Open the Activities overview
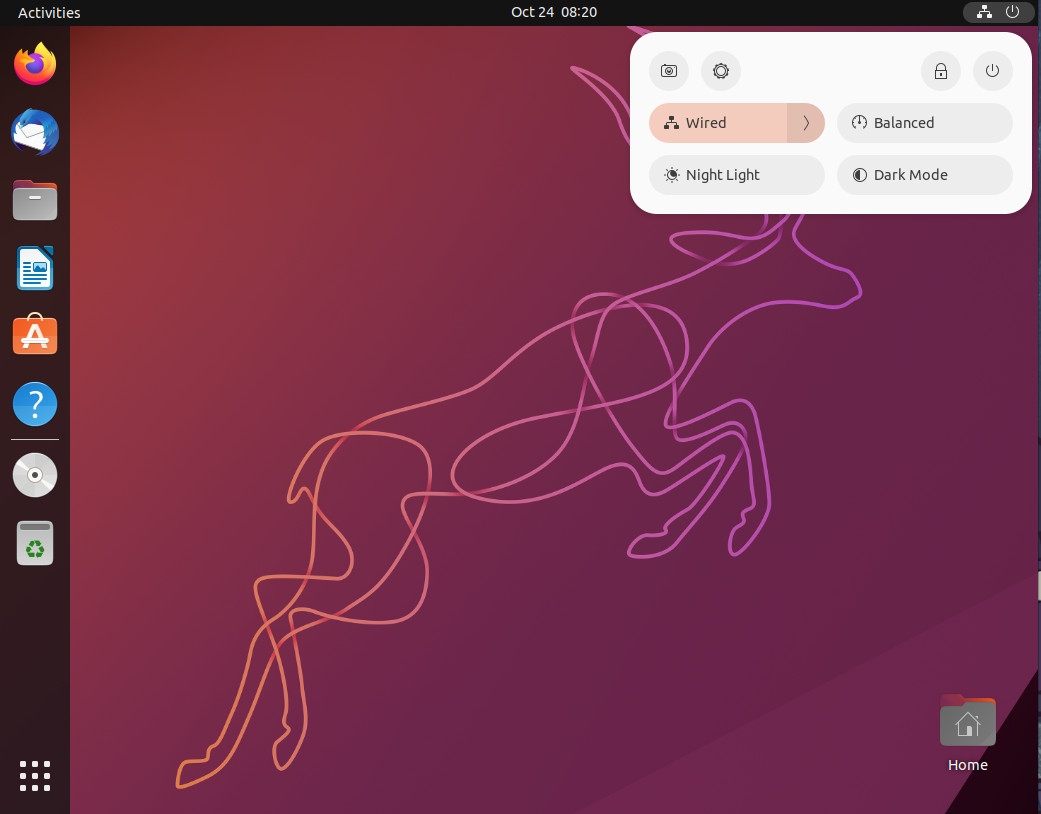Viewport: 1041px width, 814px height. pyautogui.click(x=48, y=12)
